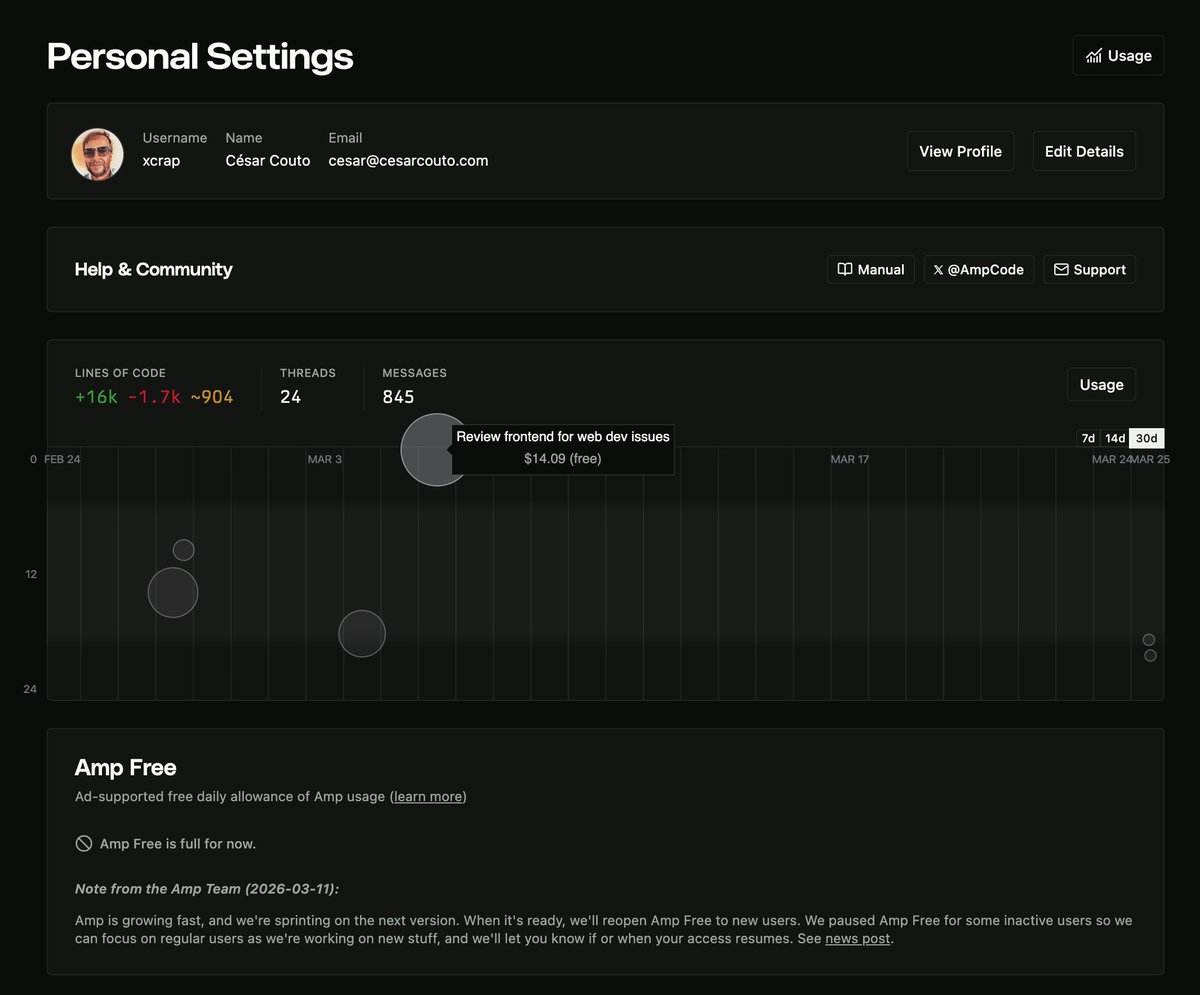Image resolution: width=1200 pixels, height=995 pixels.
Task: Click the +16k lines added value
Action: click(x=96, y=397)
